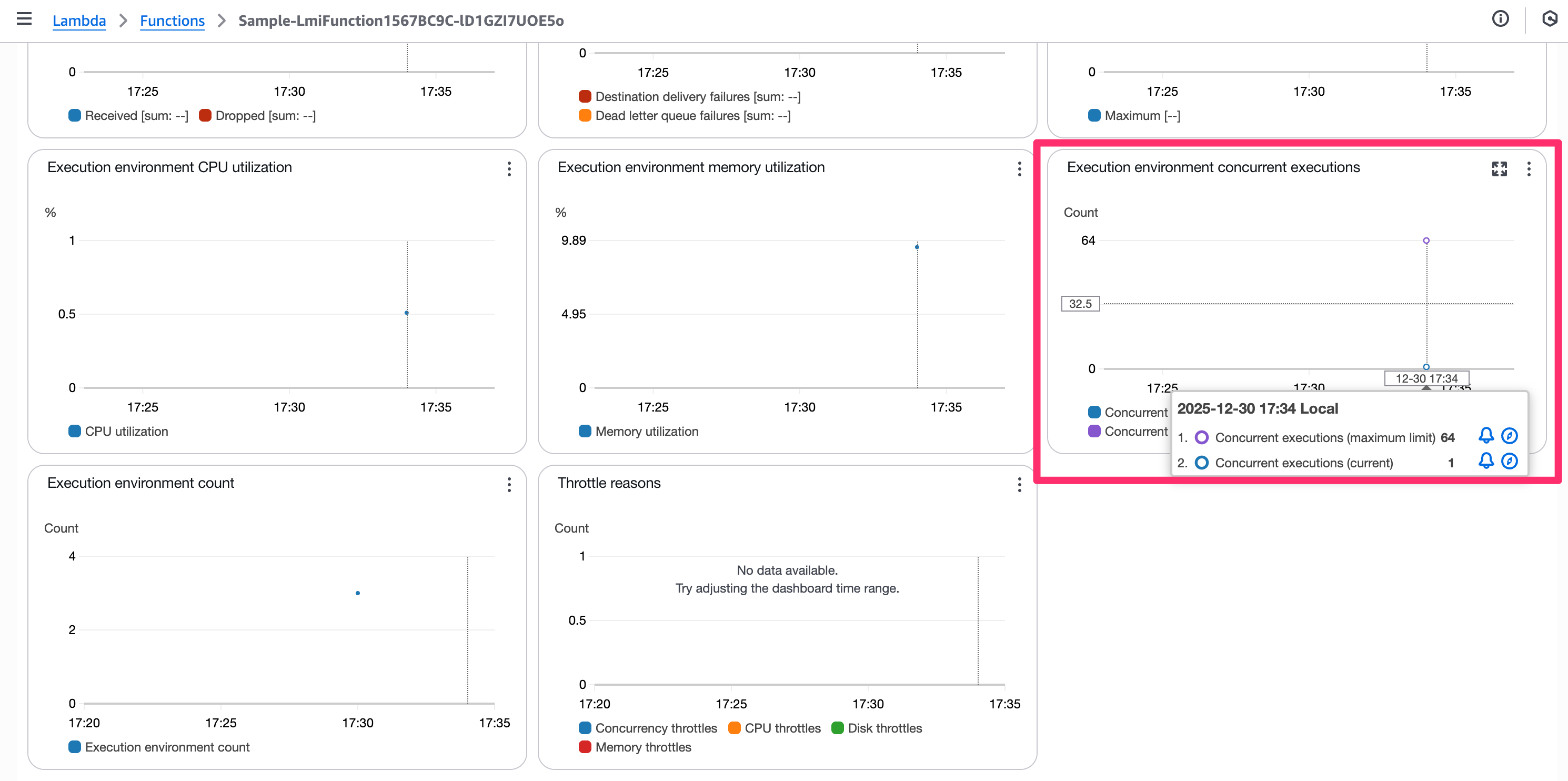Screen dimensions: 1568x781
Task: Click the hexagon settings icon top right
Action: point(1549,19)
